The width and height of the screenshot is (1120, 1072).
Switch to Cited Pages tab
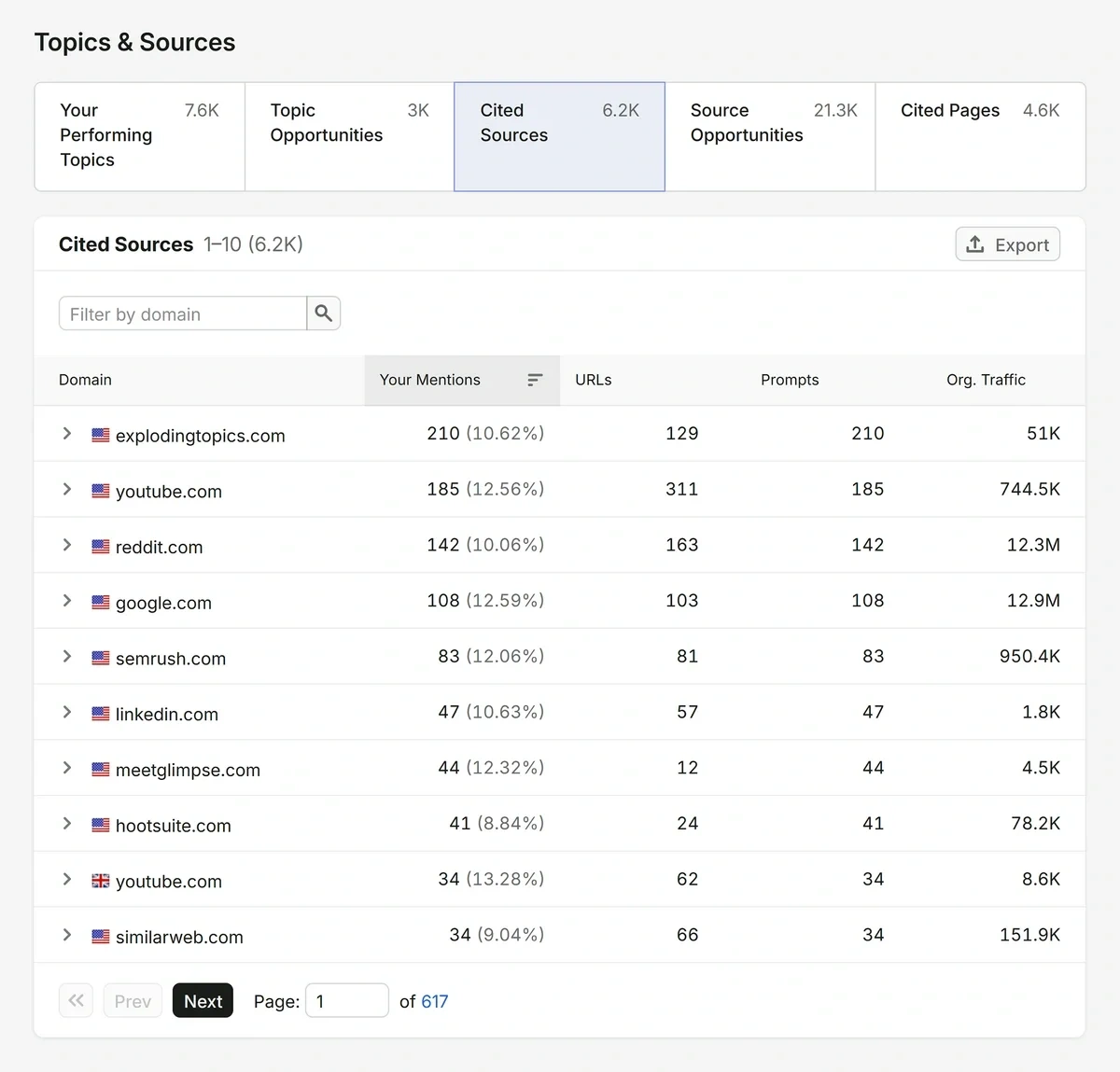click(980, 136)
